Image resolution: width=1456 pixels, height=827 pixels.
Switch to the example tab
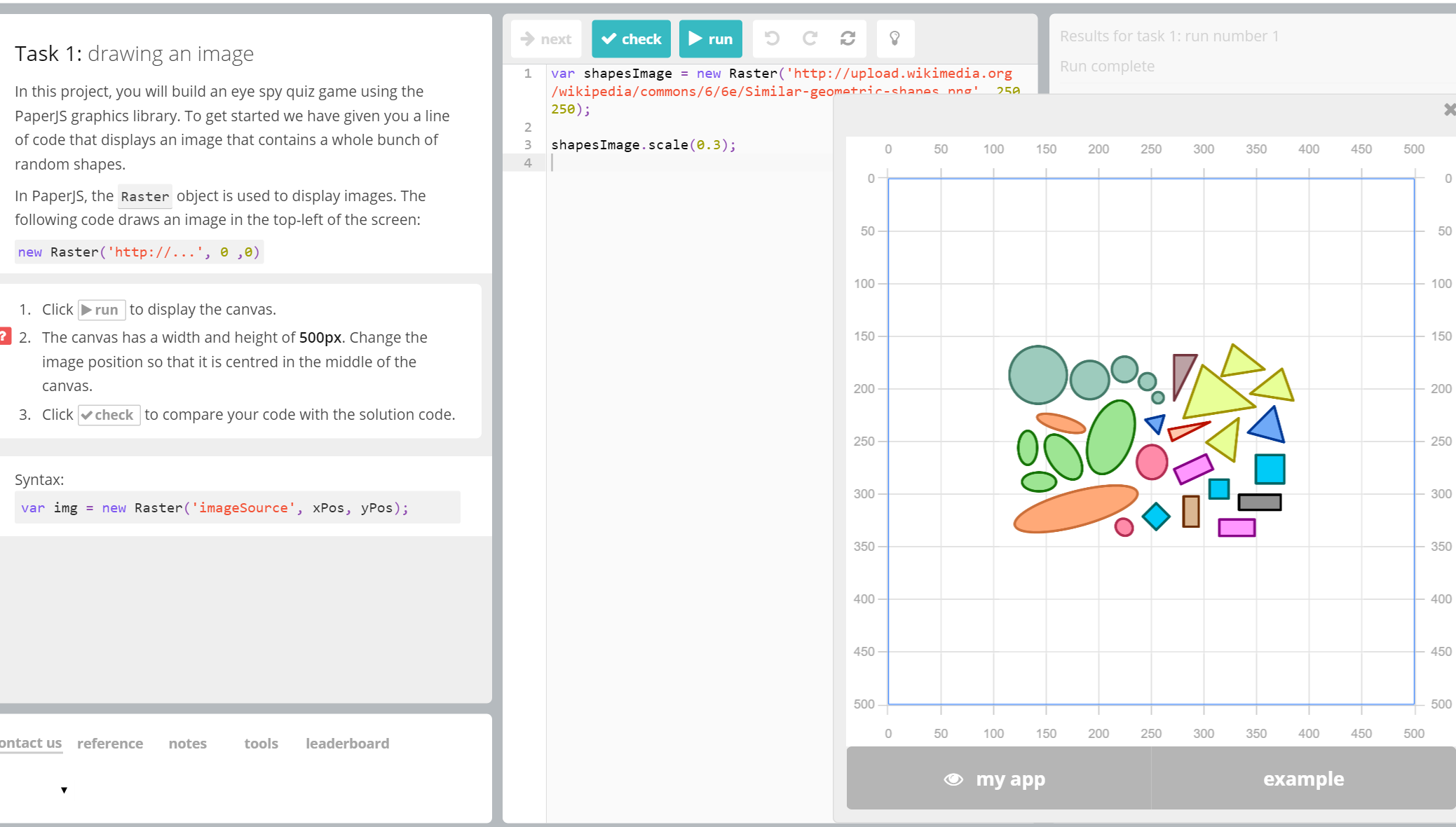[x=1302, y=779]
